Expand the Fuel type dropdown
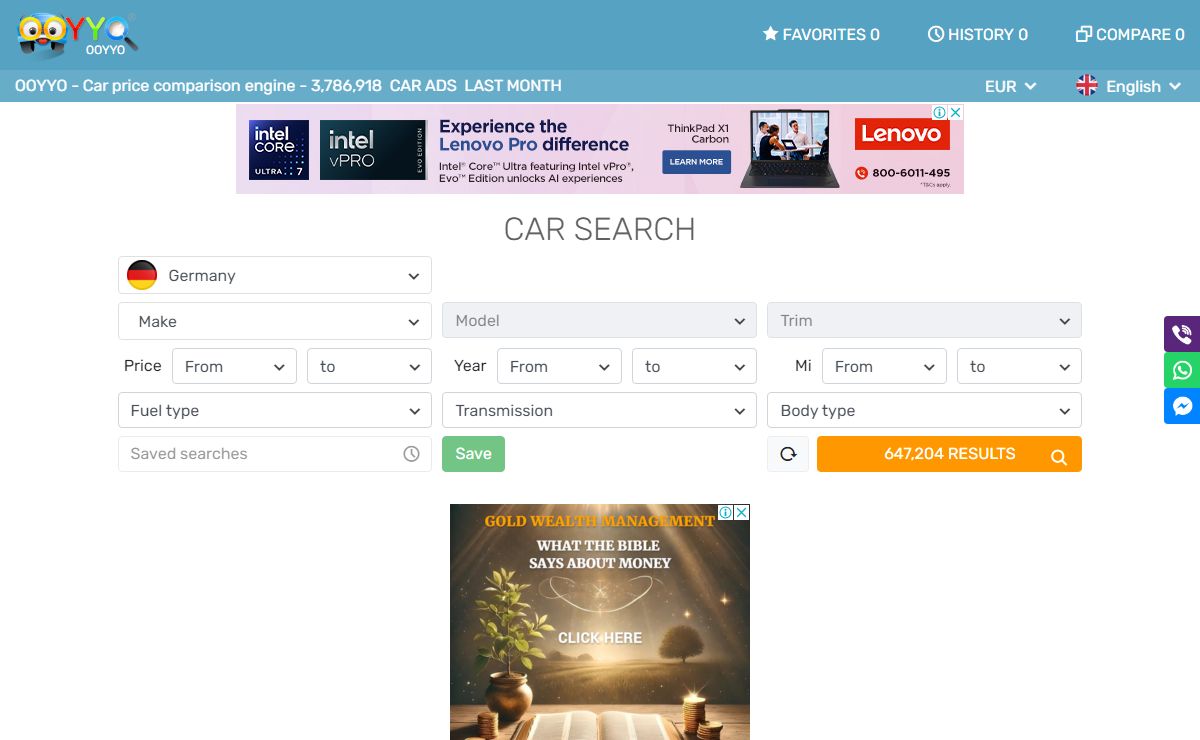Screen dimensions: 1200x740 275,411
